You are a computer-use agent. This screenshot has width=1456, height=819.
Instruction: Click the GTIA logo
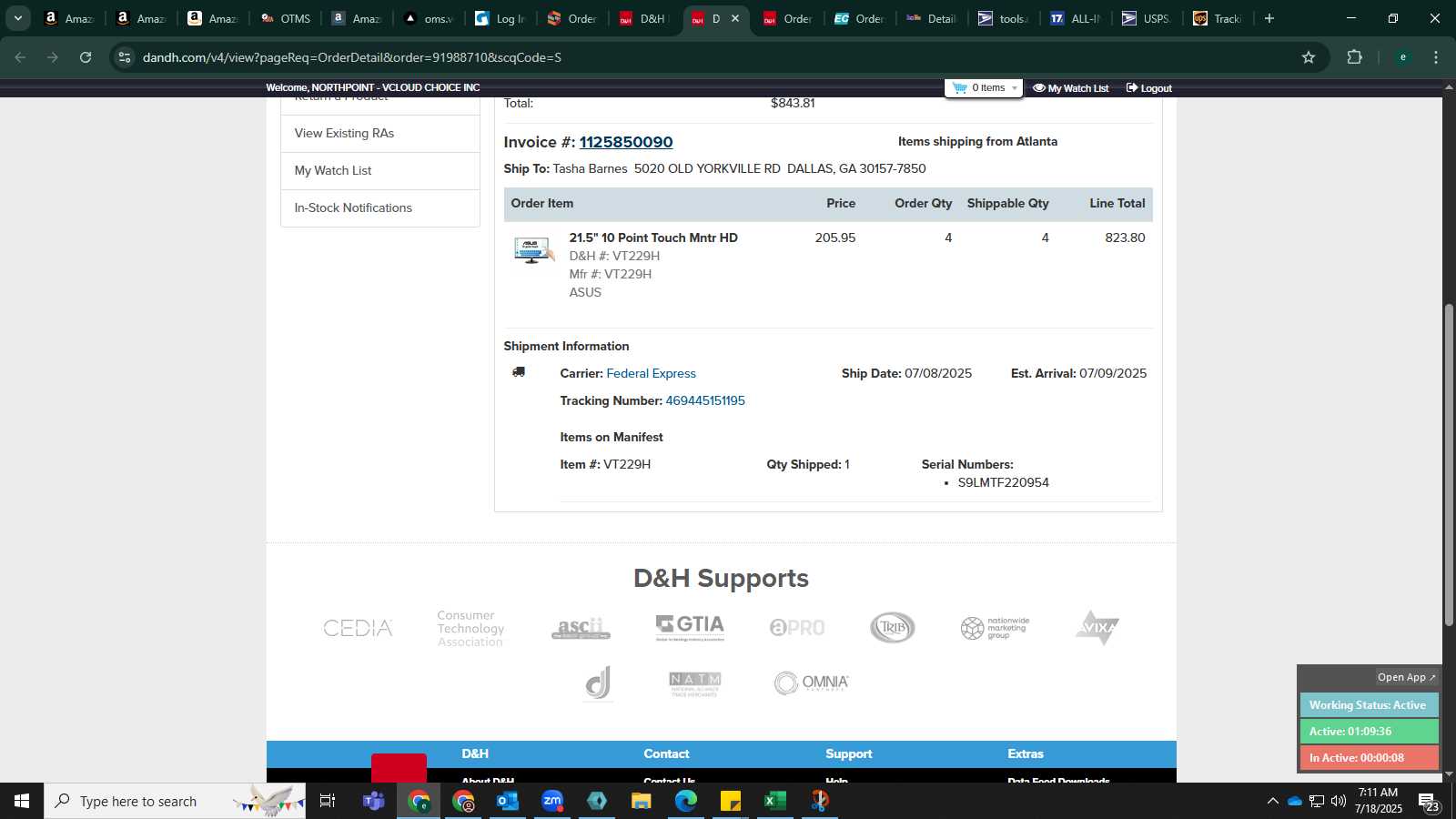point(690,627)
